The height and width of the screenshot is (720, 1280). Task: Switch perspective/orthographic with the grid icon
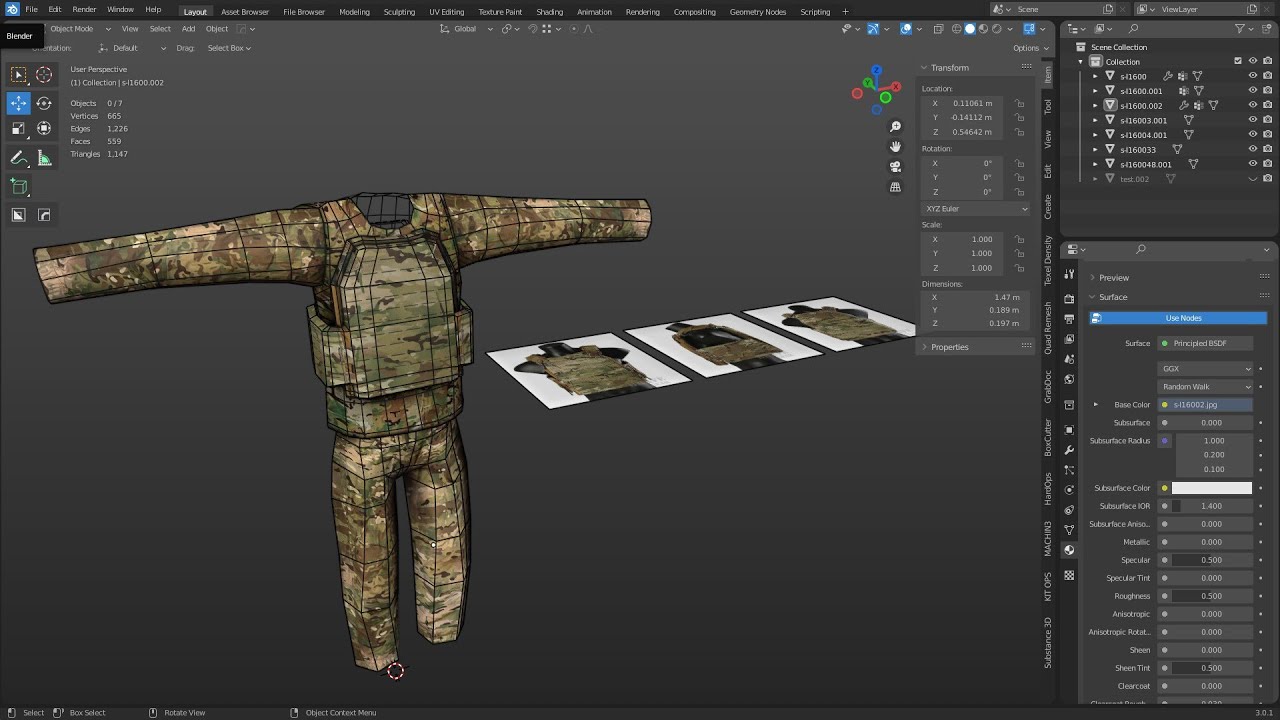pyautogui.click(x=895, y=187)
